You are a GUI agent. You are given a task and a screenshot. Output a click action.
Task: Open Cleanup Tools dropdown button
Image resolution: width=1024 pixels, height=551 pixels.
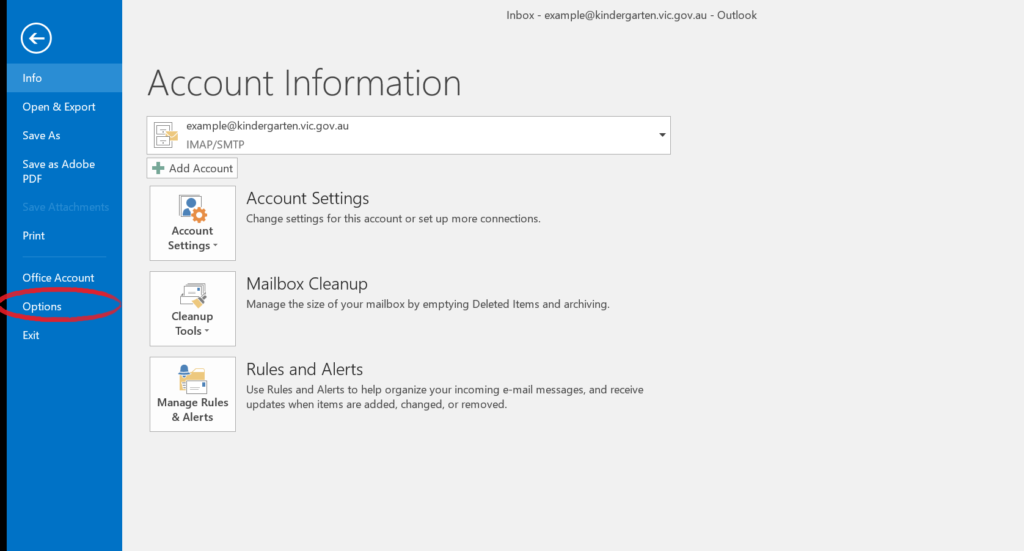(193, 309)
